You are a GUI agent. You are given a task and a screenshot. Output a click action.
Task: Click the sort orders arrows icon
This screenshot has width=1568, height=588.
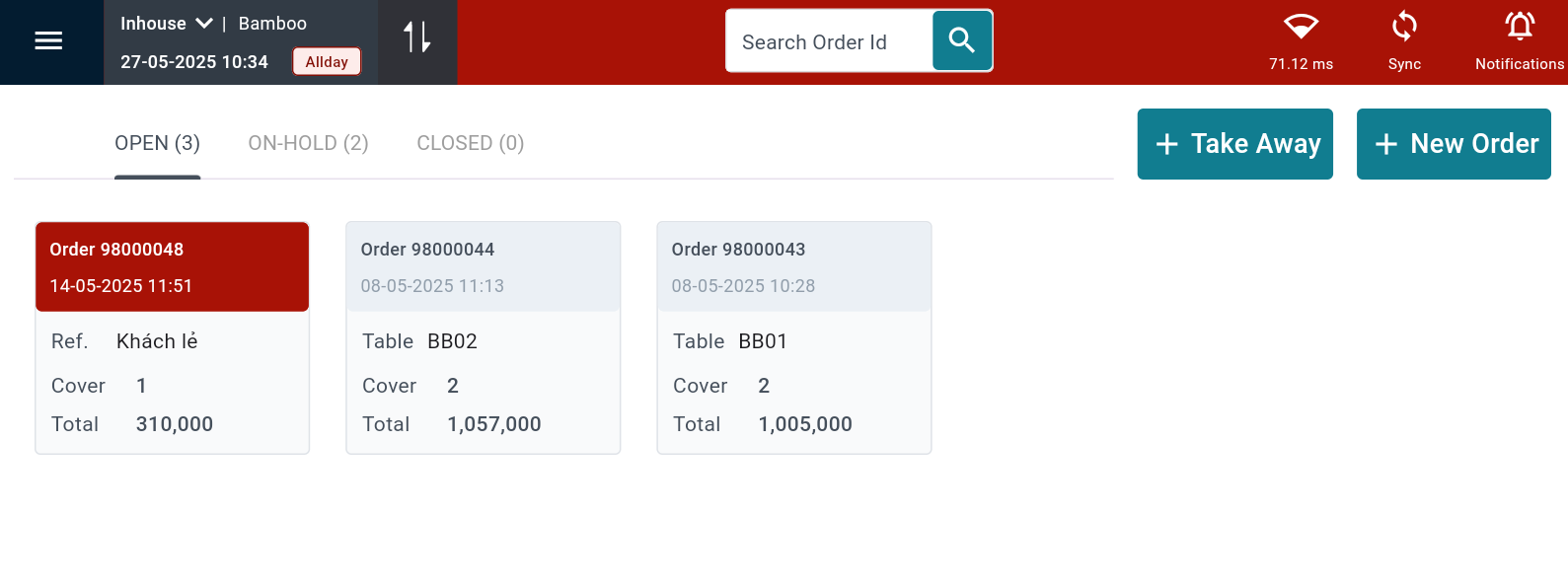point(416,37)
